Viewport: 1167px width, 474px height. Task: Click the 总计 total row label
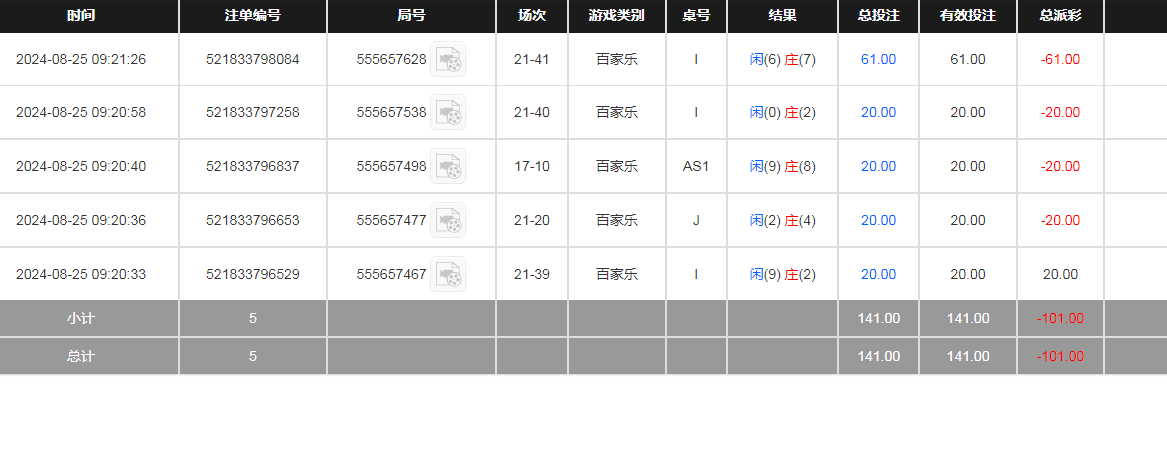click(81, 356)
